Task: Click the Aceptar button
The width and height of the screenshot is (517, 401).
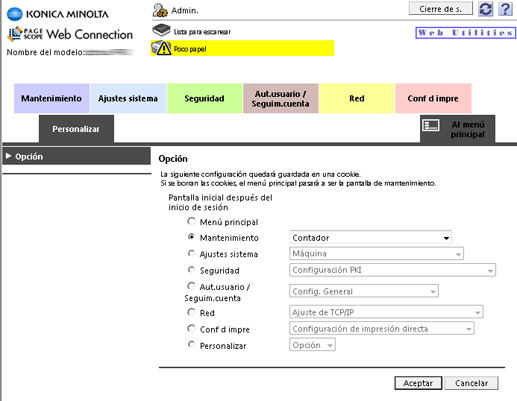Action: pyautogui.click(x=418, y=383)
